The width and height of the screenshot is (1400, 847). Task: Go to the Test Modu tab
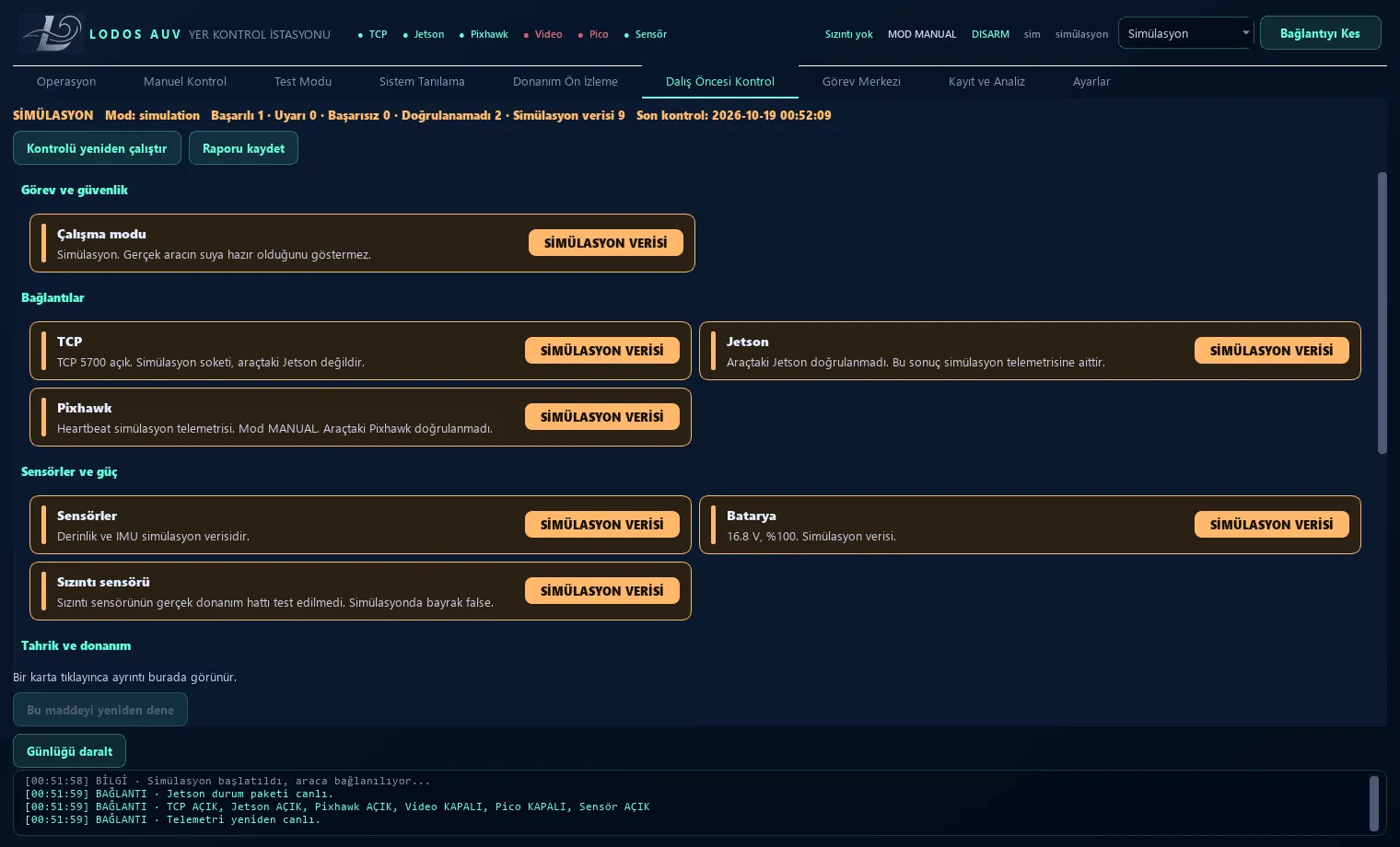(x=303, y=81)
